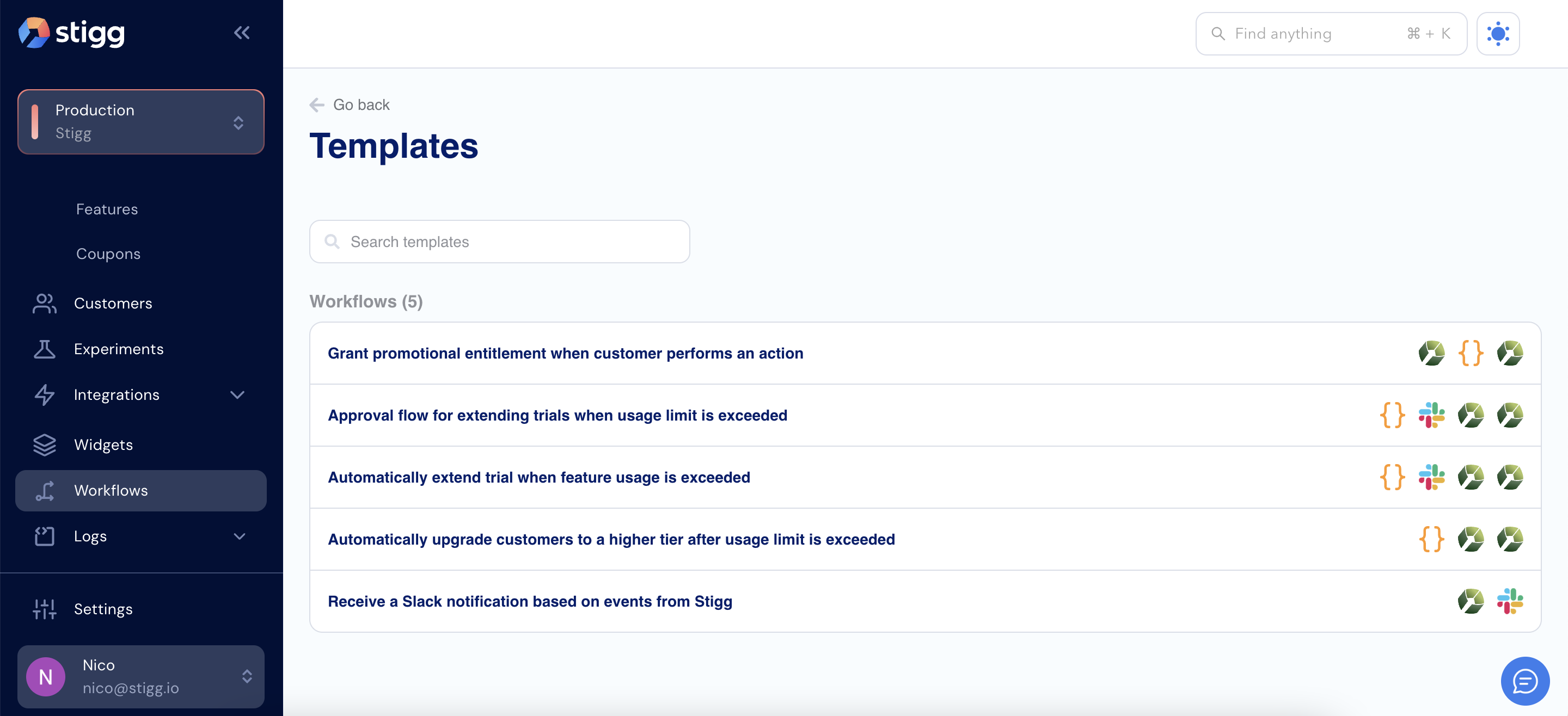Open the Nico user account menu
The width and height of the screenshot is (1568, 716).
[140, 676]
